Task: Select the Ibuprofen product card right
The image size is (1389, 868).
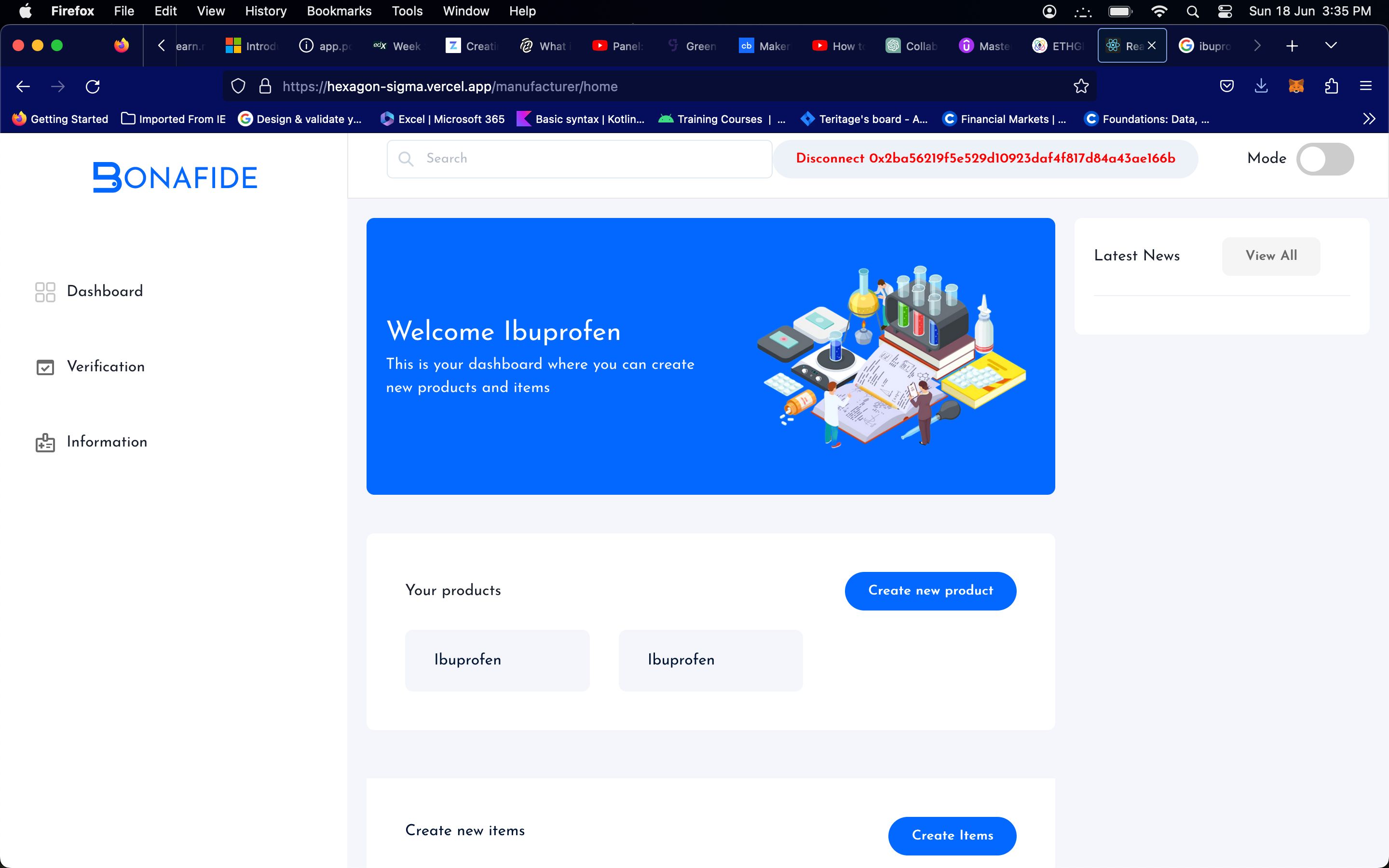Action: 710,660
